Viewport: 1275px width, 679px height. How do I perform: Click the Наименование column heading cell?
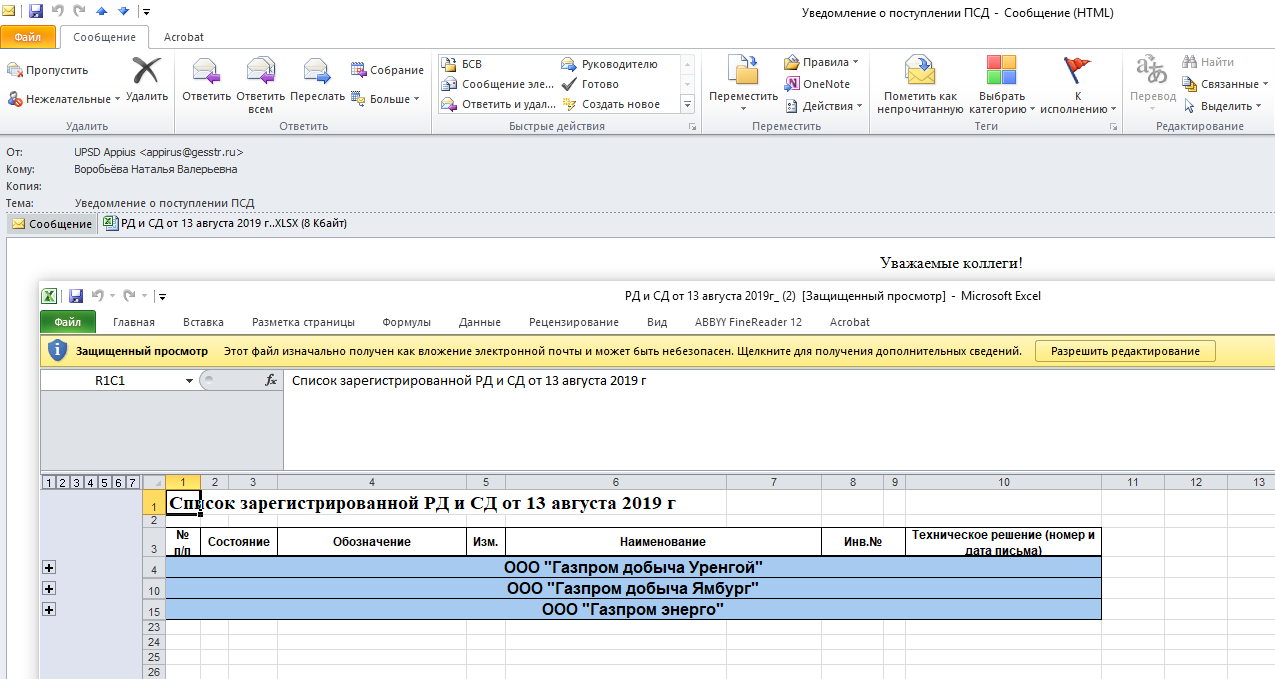[663, 542]
